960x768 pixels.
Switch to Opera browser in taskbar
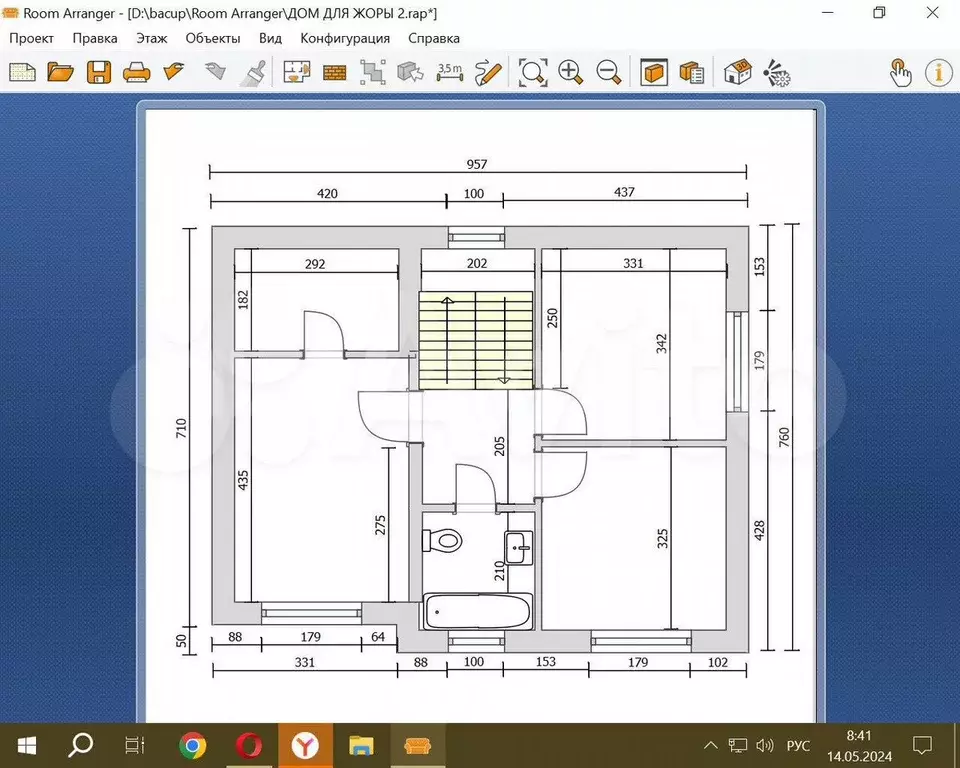(249, 745)
